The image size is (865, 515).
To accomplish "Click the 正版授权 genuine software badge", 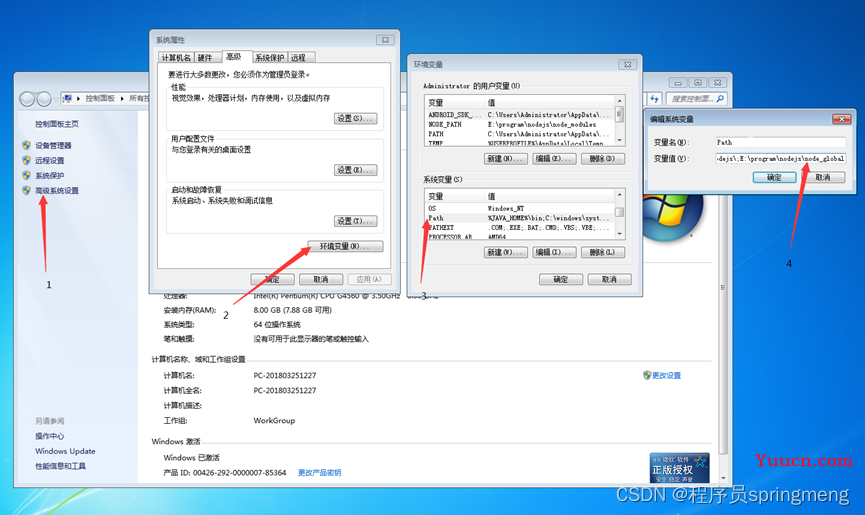I will (679, 468).
